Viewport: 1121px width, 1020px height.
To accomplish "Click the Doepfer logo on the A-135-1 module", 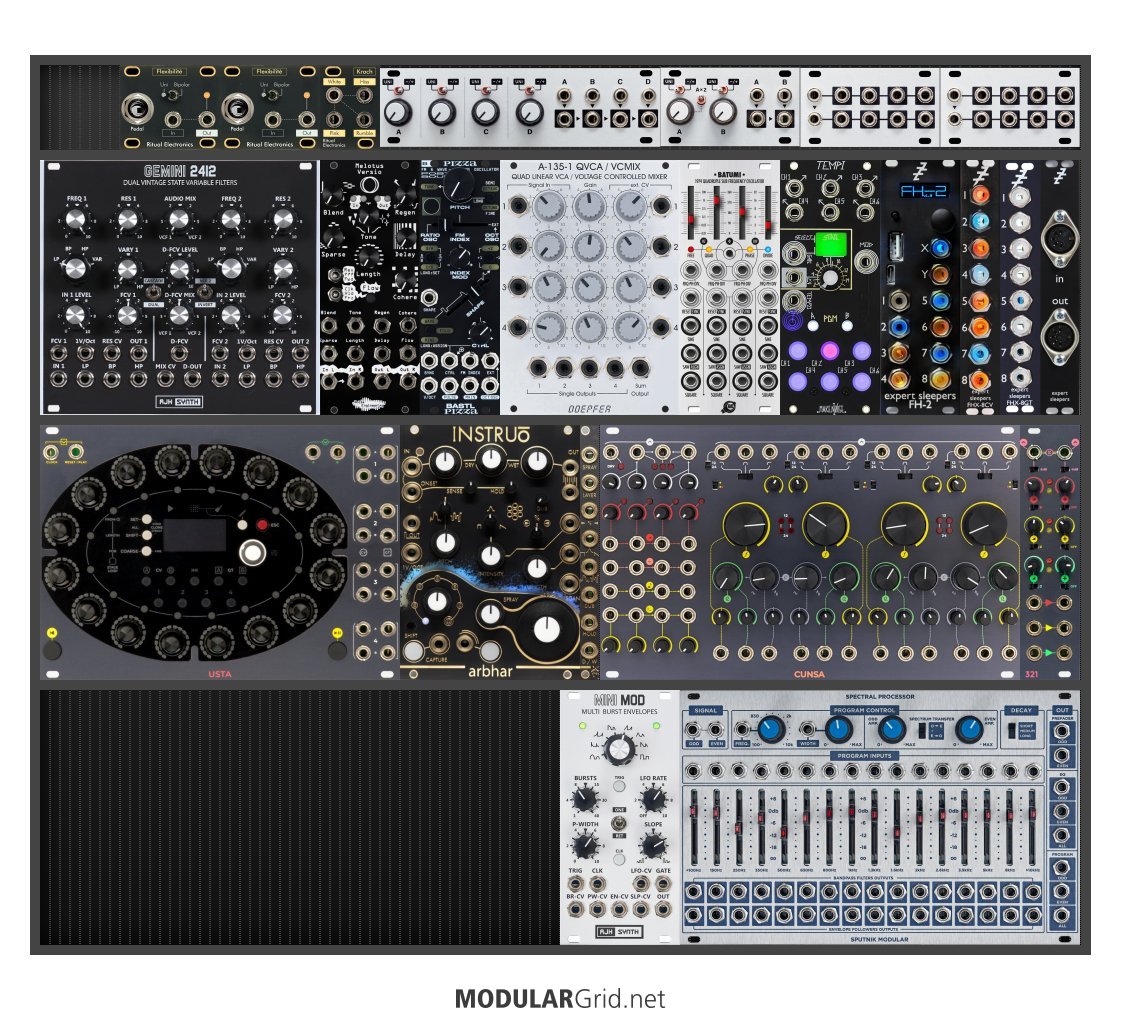I will coord(590,410).
